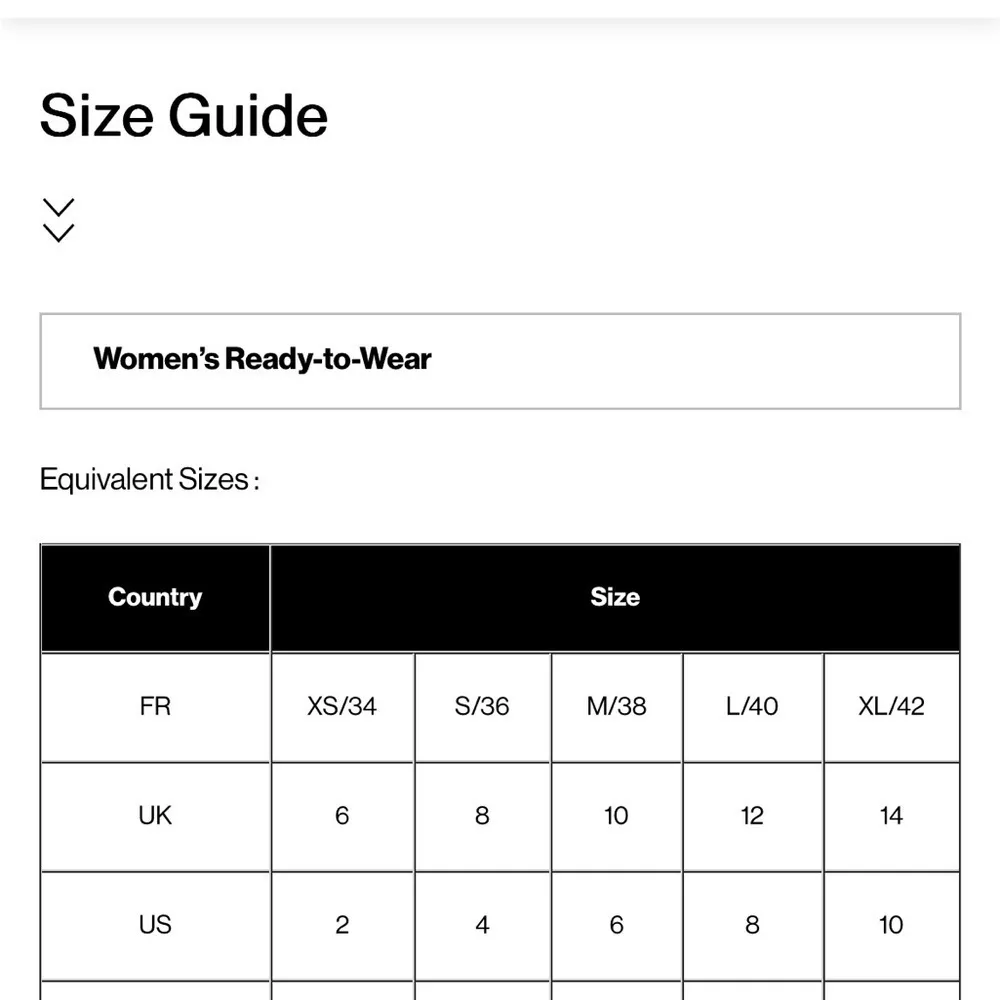
Task: Select the S/36 size cell
Action: [x=482, y=706]
